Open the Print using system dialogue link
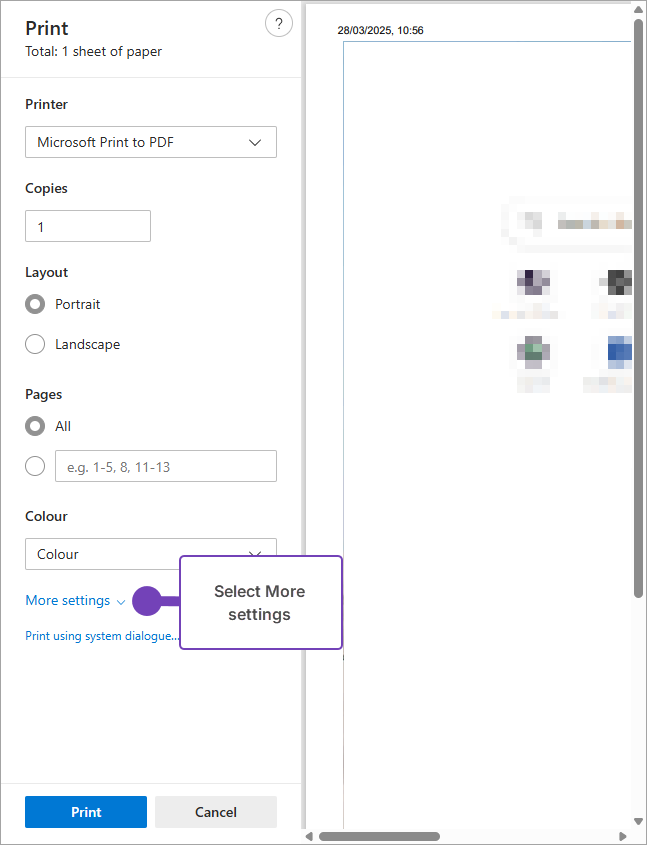 [102, 636]
